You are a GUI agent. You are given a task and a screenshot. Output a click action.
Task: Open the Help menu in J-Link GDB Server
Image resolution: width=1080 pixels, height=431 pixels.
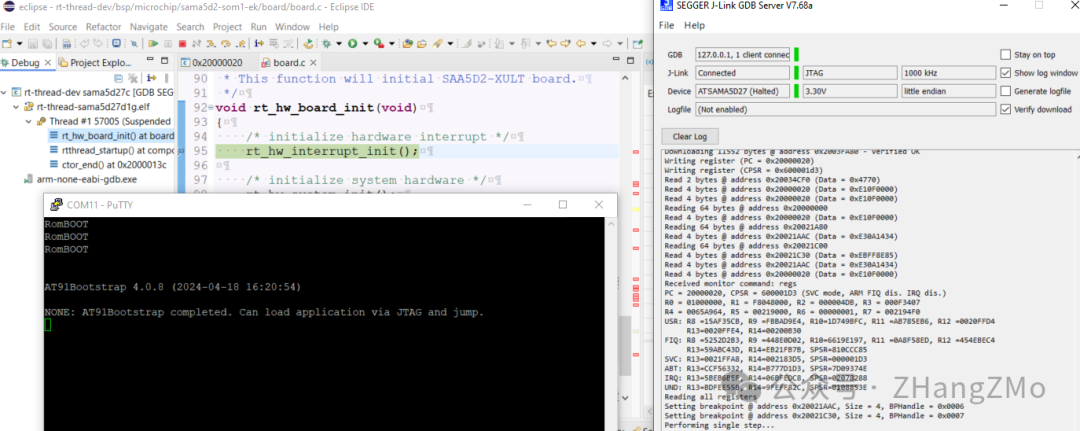coord(694,25)
